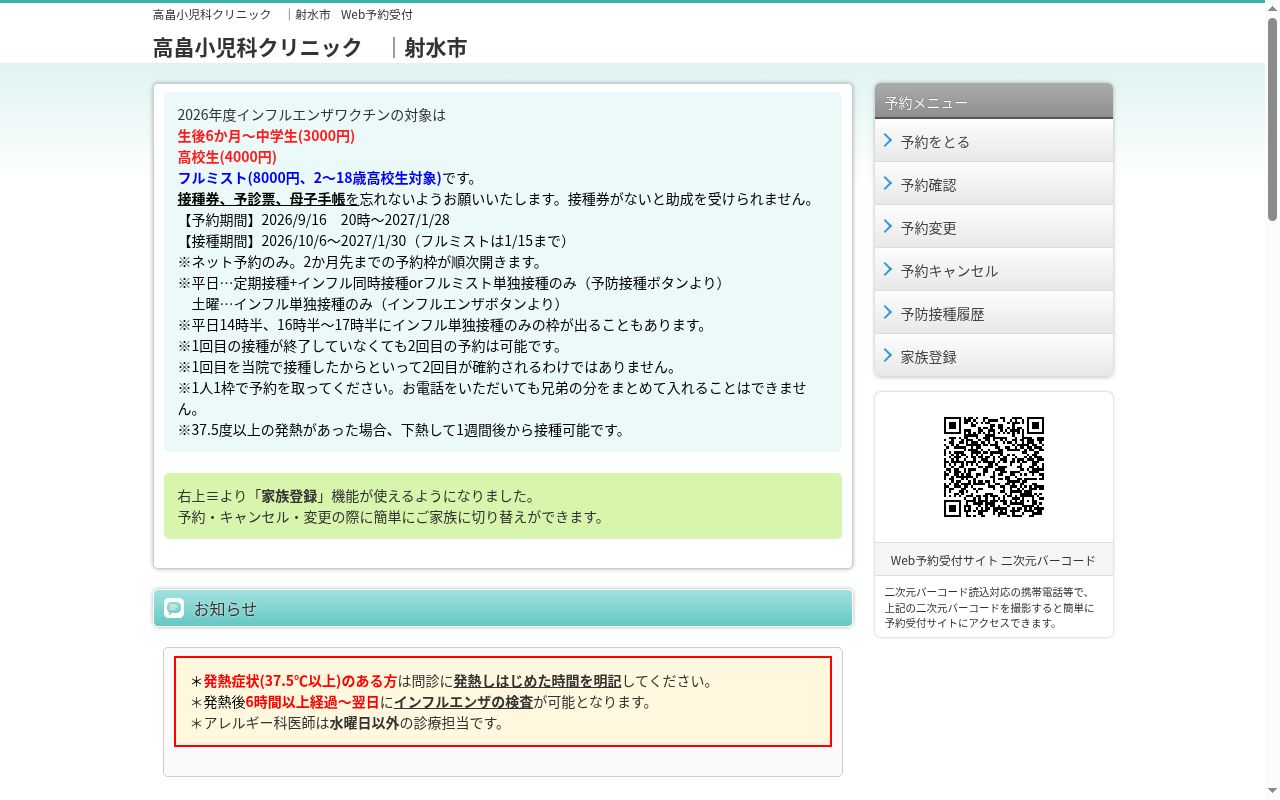Screen dimensions: 1280x800
Task: Click the chevron beside 予約をとる
Action: pos(888,141)
